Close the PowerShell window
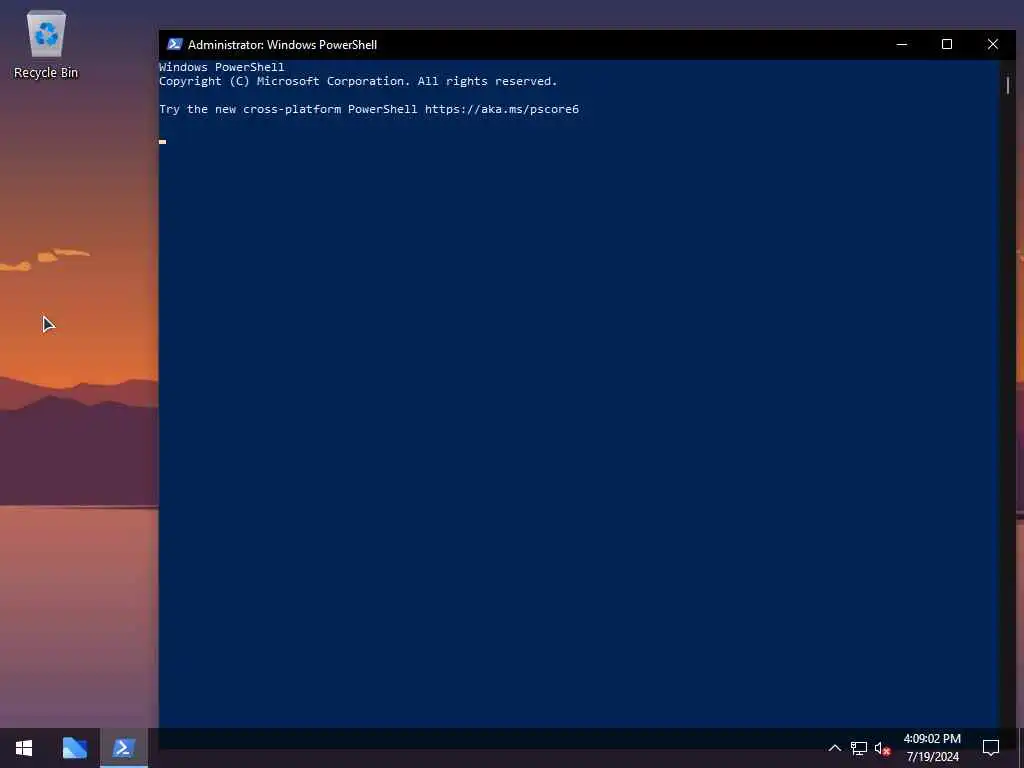 click(993, 44)
